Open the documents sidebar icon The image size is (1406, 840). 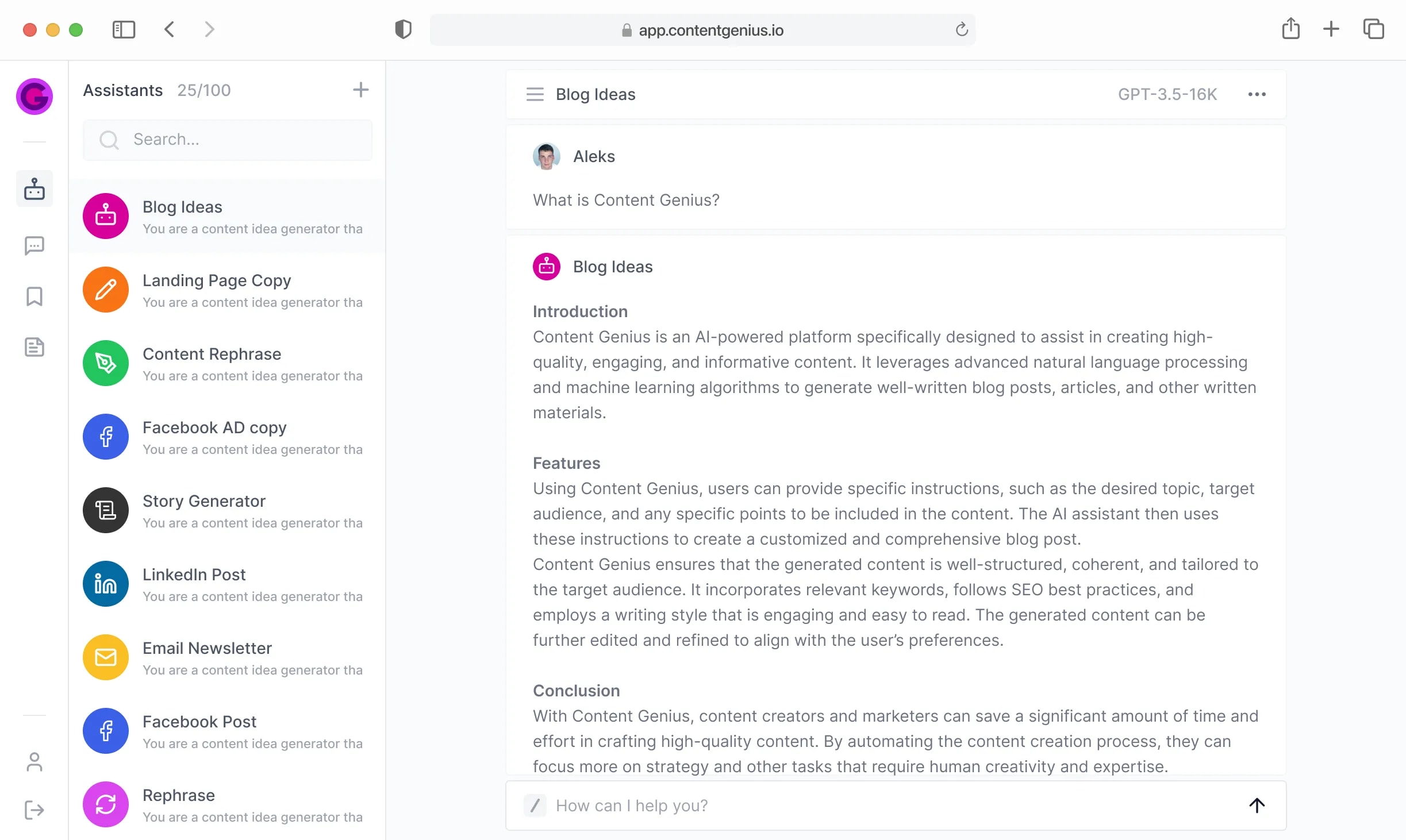34,347
